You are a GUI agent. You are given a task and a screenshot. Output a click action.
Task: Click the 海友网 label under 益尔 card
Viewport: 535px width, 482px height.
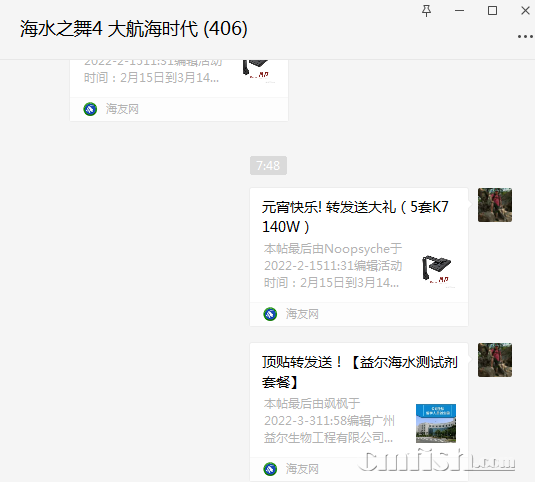[x=302, y=469]
